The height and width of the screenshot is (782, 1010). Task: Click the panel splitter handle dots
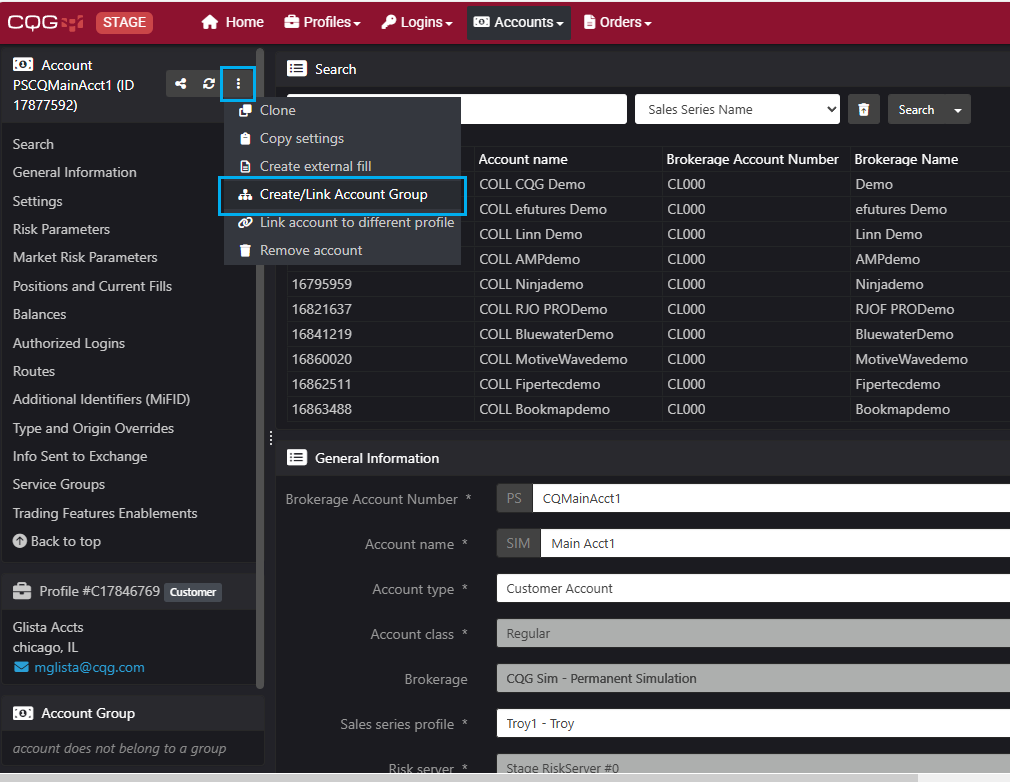coord(271,438)
